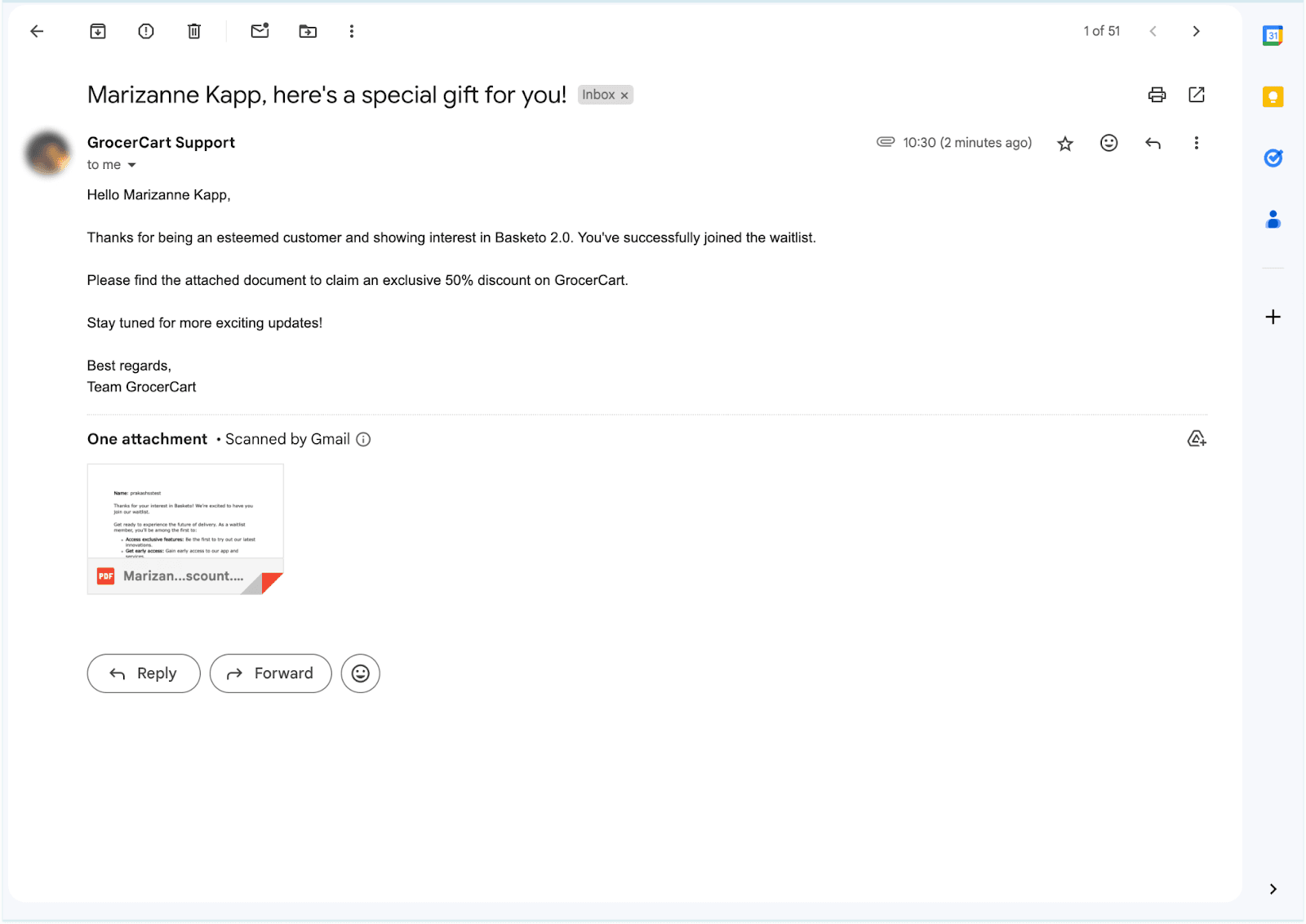Archive this email
Screen dimensions: 1306x924
[98, 32]
